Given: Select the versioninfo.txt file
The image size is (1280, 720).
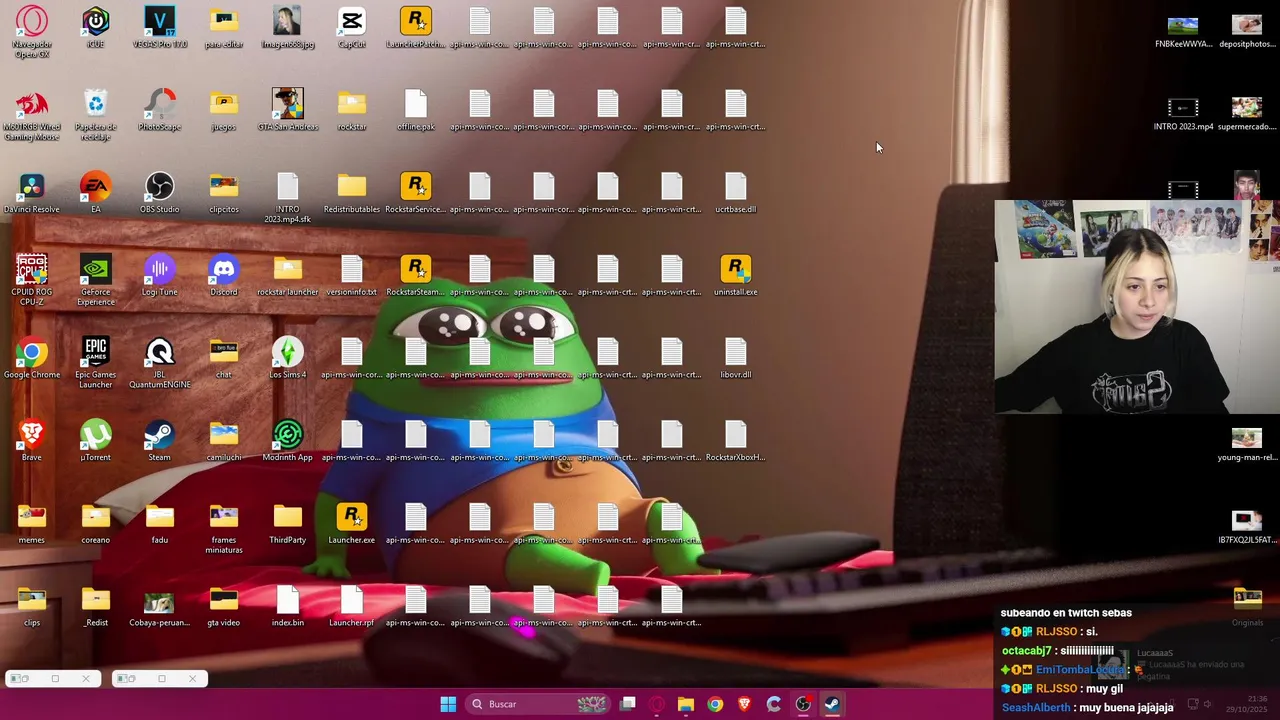Looking at the screenshot, I should [352, 275].
